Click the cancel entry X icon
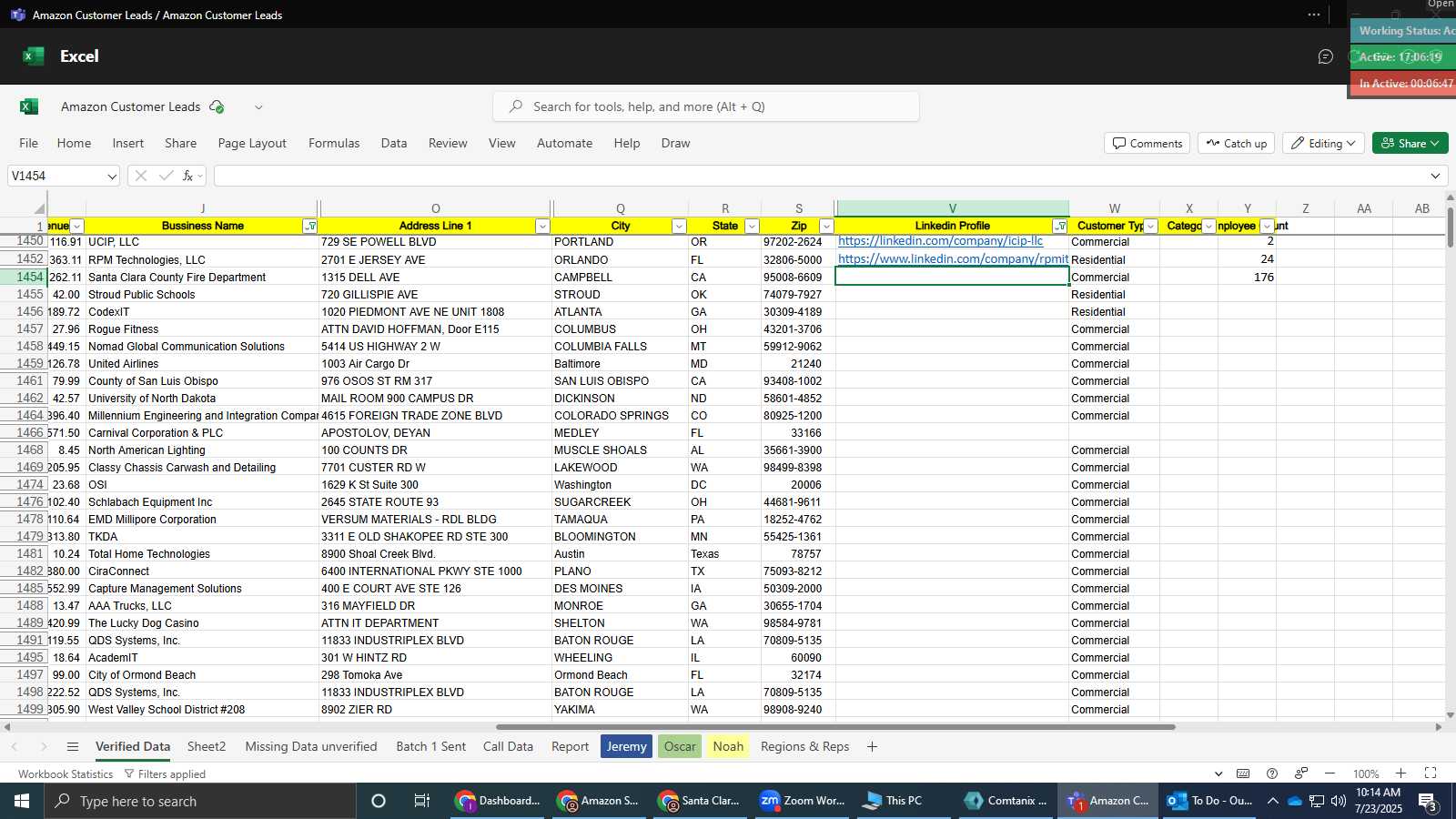Screen dimensions: 1456x819 [140, 176]
